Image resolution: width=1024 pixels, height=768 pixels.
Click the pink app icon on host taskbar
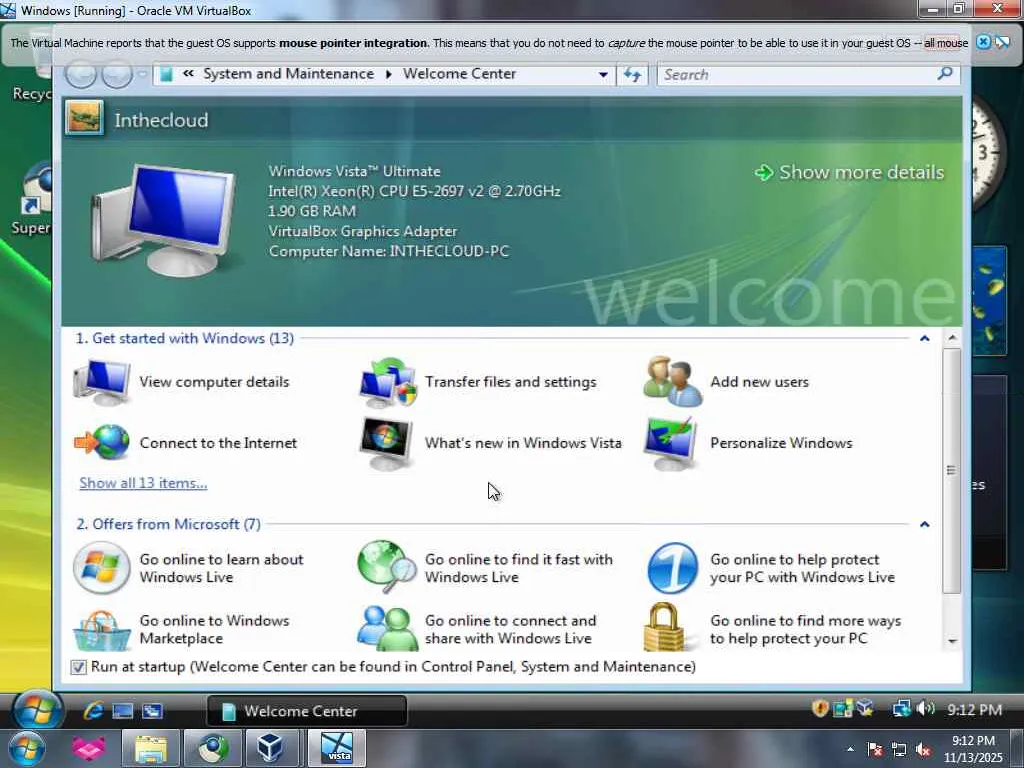pos(89,748)
